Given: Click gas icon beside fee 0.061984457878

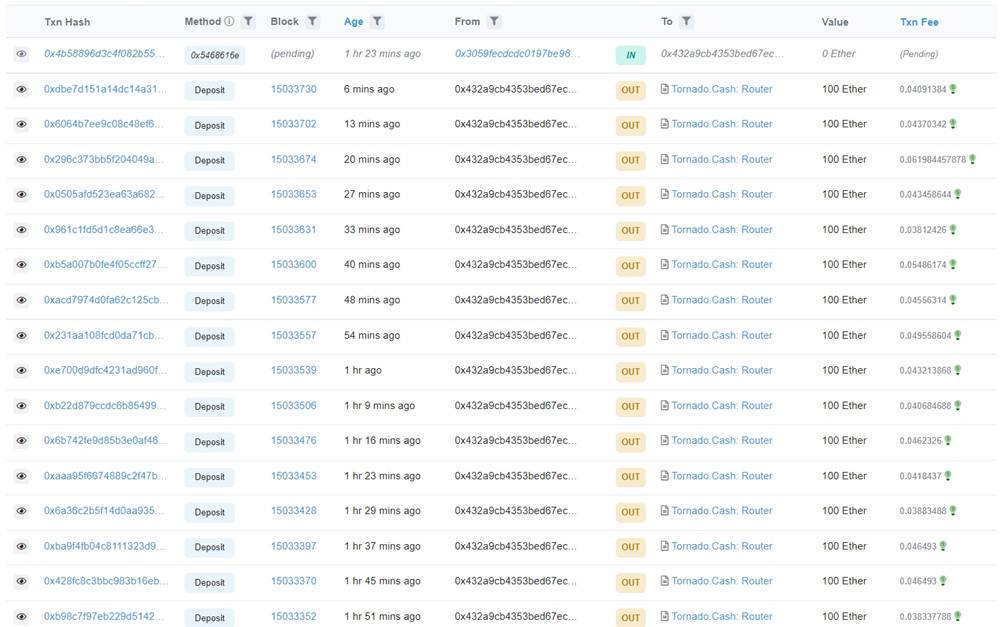Looking at the screenshot, I should (973, 159).
